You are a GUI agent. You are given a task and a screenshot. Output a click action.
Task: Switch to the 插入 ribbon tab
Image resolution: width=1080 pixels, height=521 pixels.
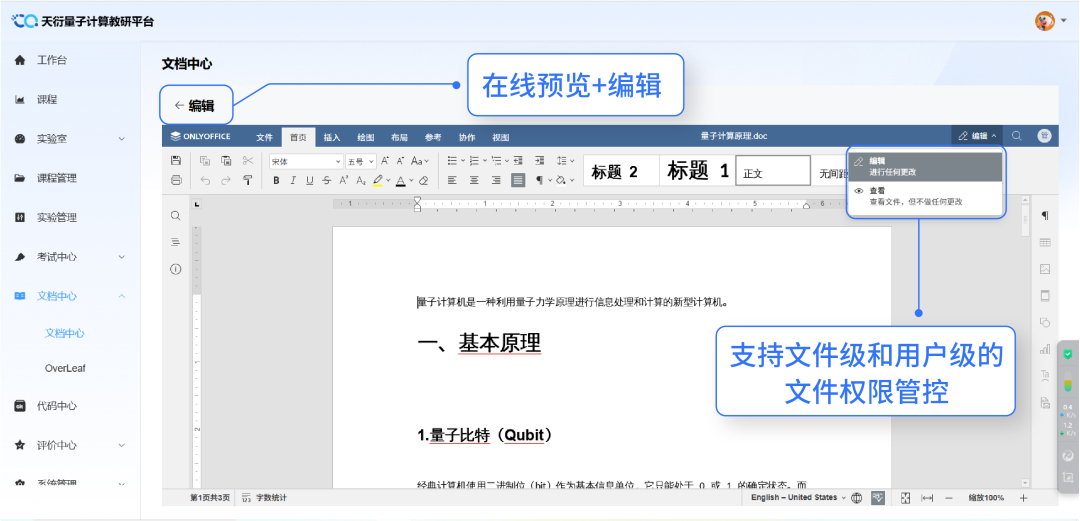point(332,137)
